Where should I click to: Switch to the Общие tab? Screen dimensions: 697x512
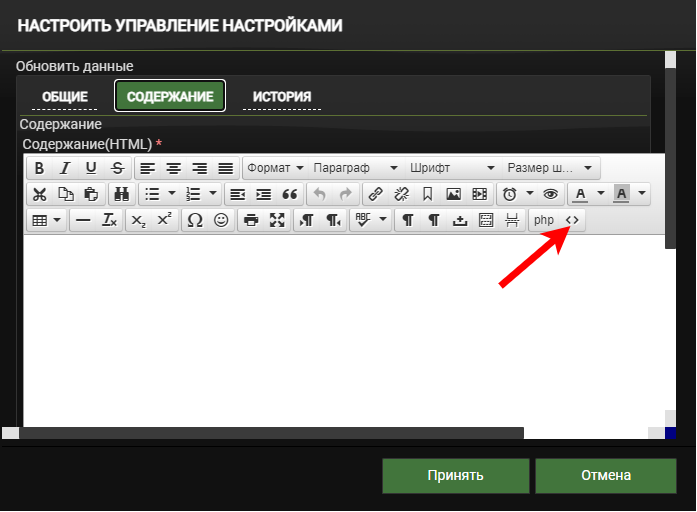coord(65,97)
